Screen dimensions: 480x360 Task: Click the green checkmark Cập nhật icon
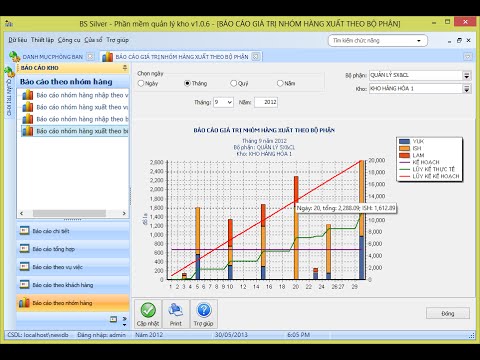[148, 310]
